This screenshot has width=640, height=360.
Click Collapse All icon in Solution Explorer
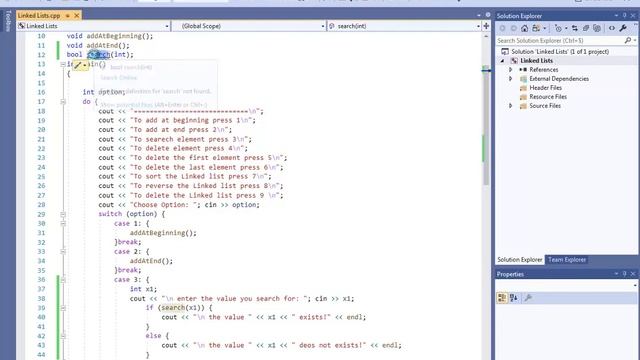point(586,28)
